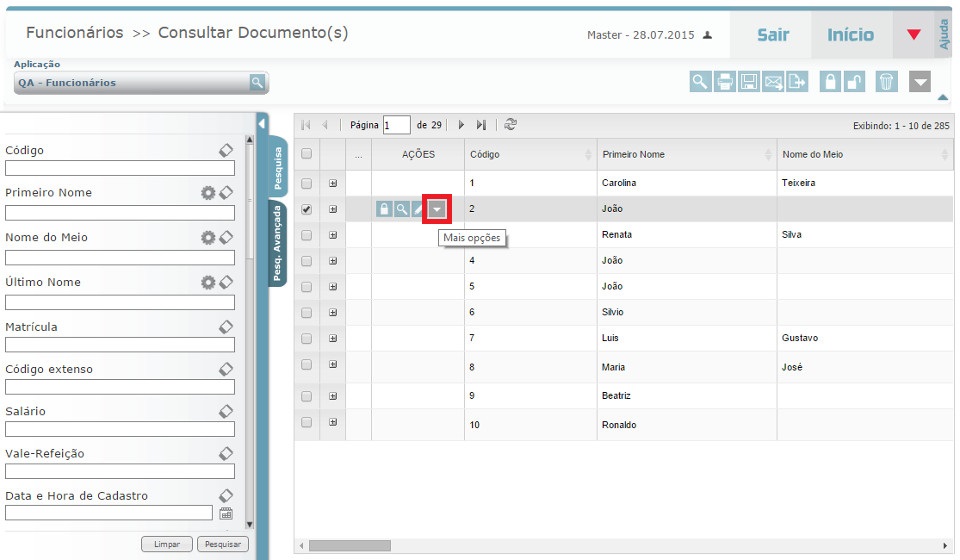Image resolution: width=960 pixels, height=560 pixels.
Task: Click the export document icon
Action: 797,81
